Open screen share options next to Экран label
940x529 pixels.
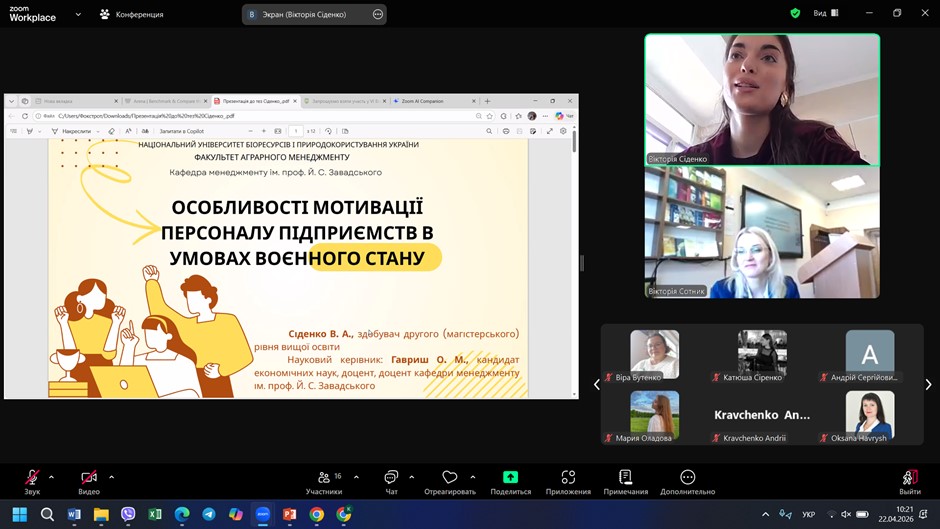(377, 15)
